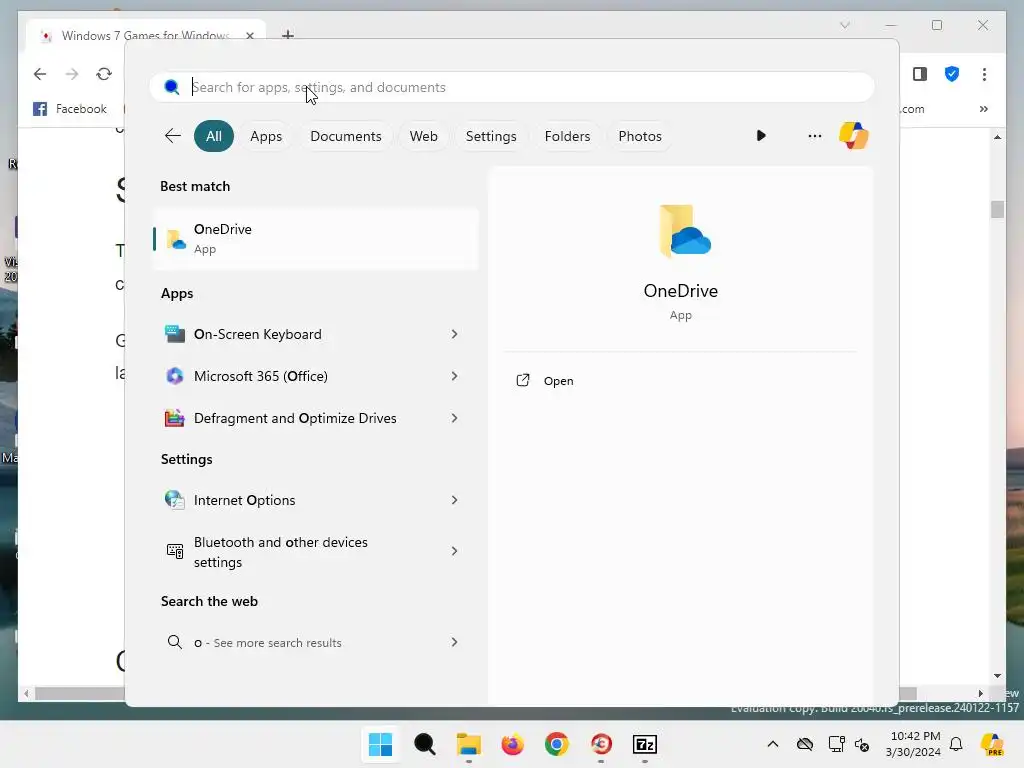
Task: Click the Open external link icon
Action: tap(523, 380)
